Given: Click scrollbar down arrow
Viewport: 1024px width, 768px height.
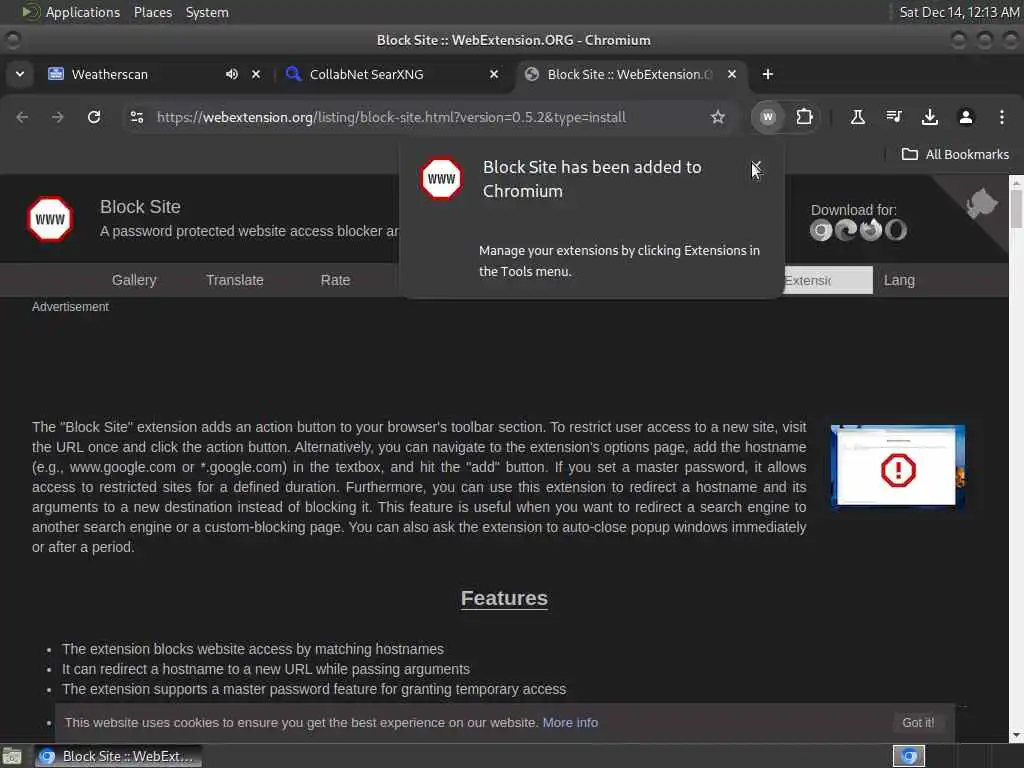Looking at the screenshot, I should click(1016, 736).
